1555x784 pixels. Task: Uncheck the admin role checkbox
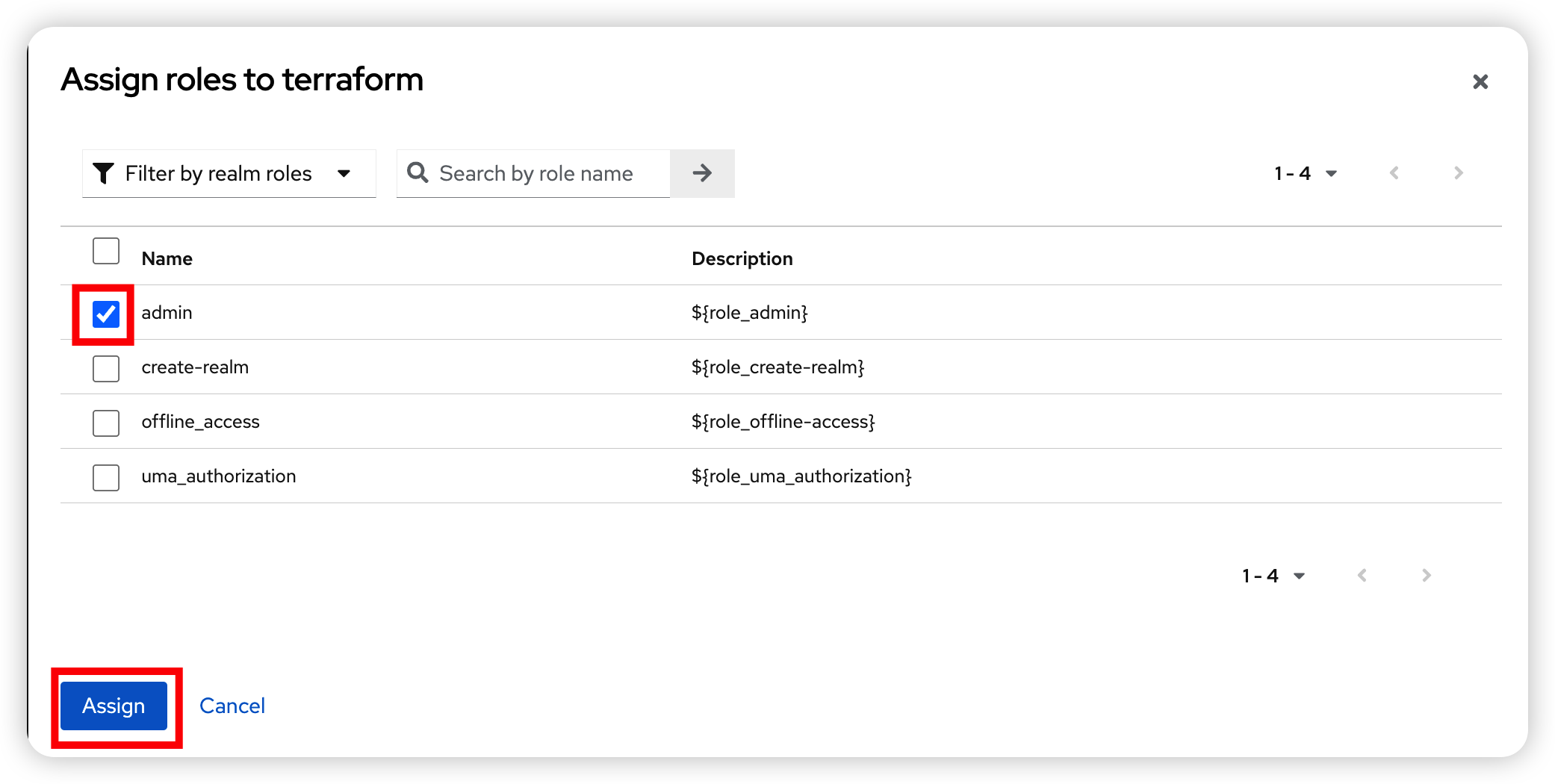coord(106,314)
